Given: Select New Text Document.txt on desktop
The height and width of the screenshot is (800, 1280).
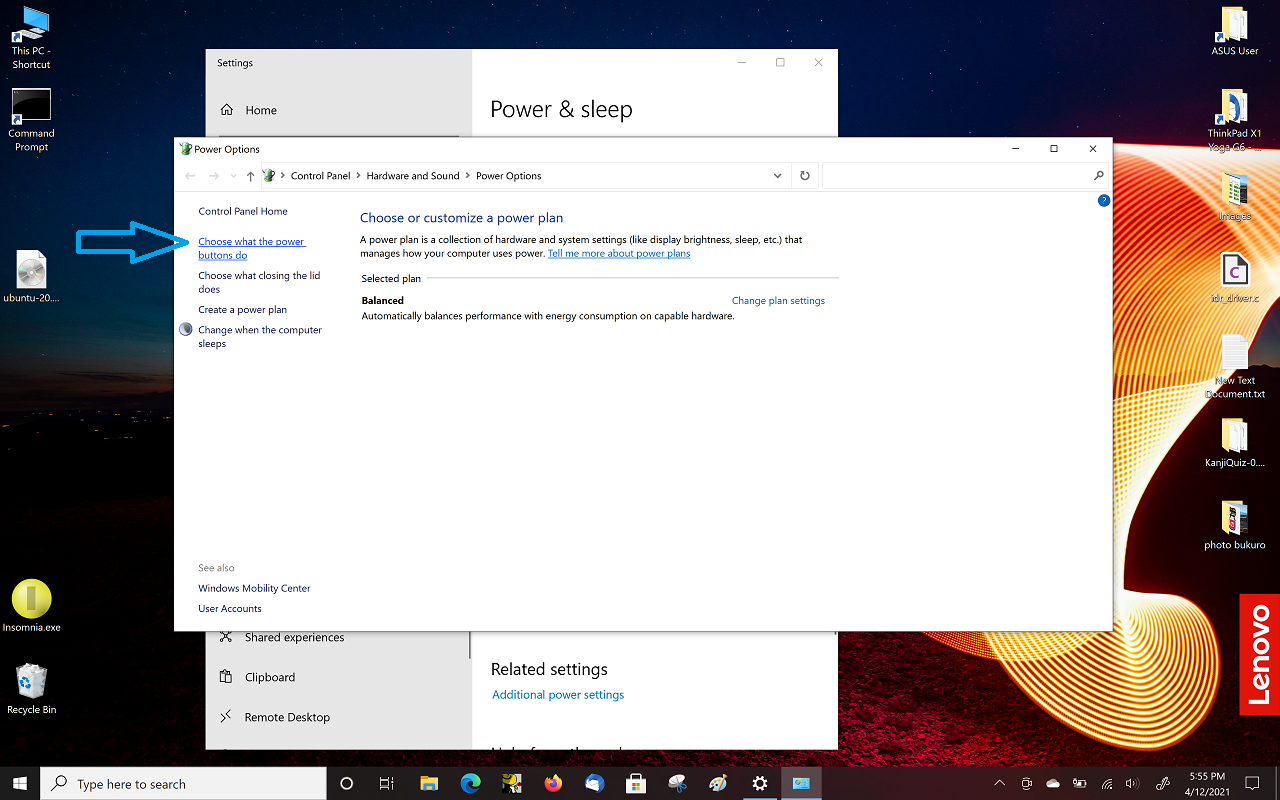Looking at the screenshot, I should tap(1235, 367).
